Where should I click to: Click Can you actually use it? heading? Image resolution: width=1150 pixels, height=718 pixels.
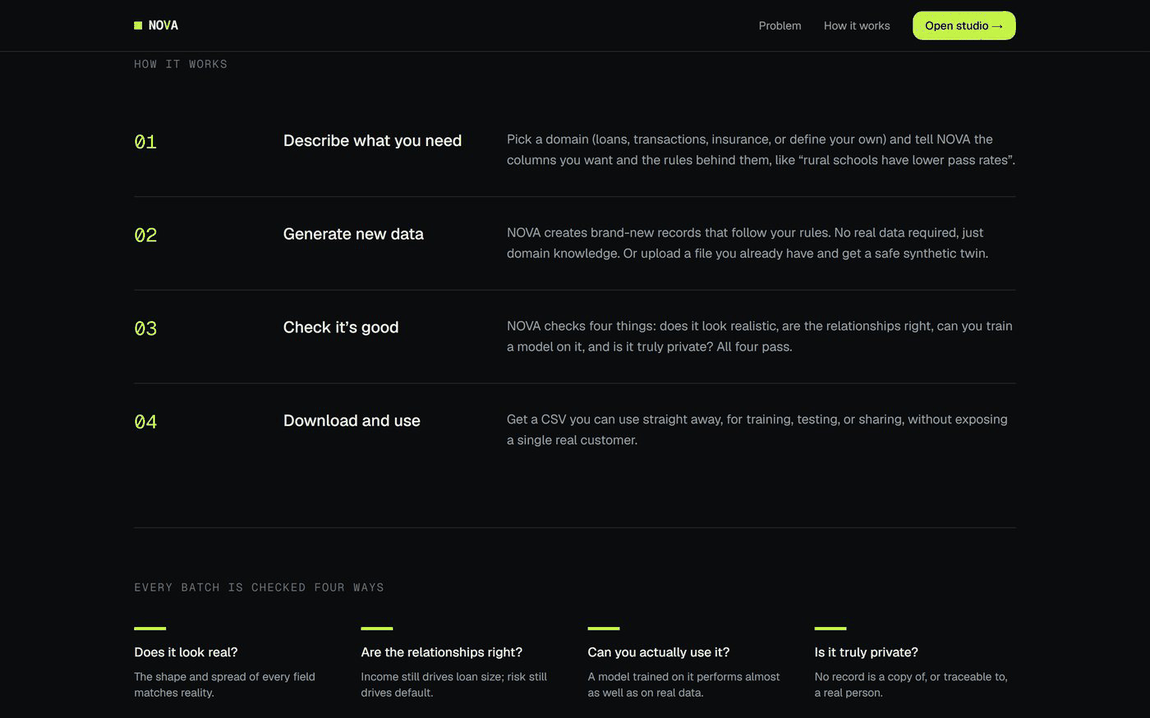[659, 652]
